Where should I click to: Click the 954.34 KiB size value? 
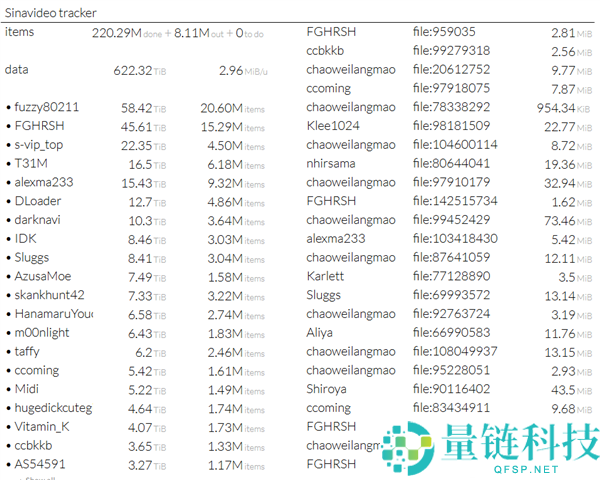(564, 108)
